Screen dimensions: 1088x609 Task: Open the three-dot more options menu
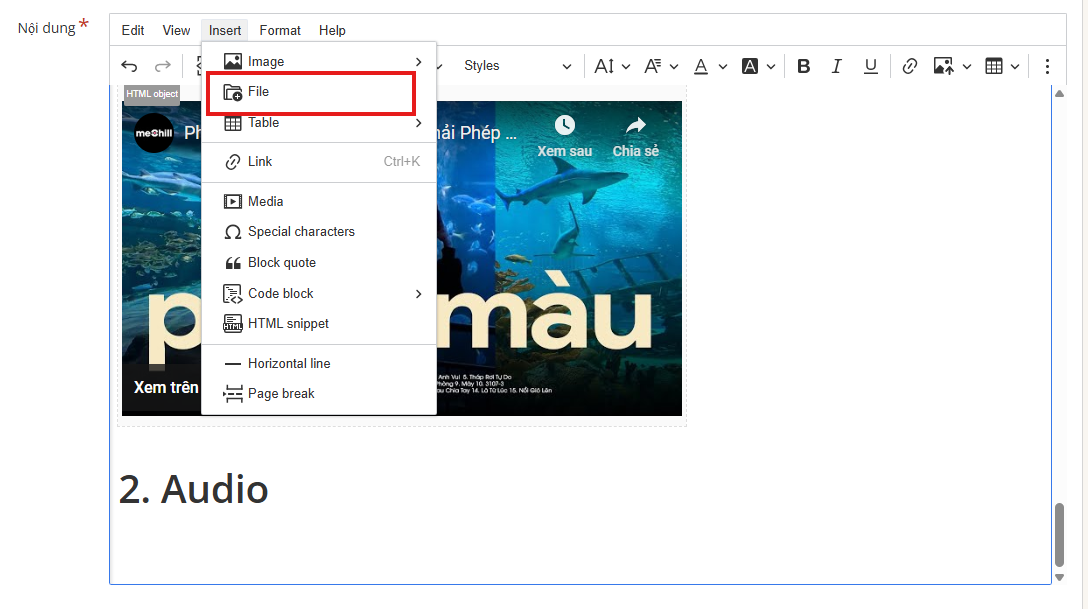click(x=1047, y=66)
